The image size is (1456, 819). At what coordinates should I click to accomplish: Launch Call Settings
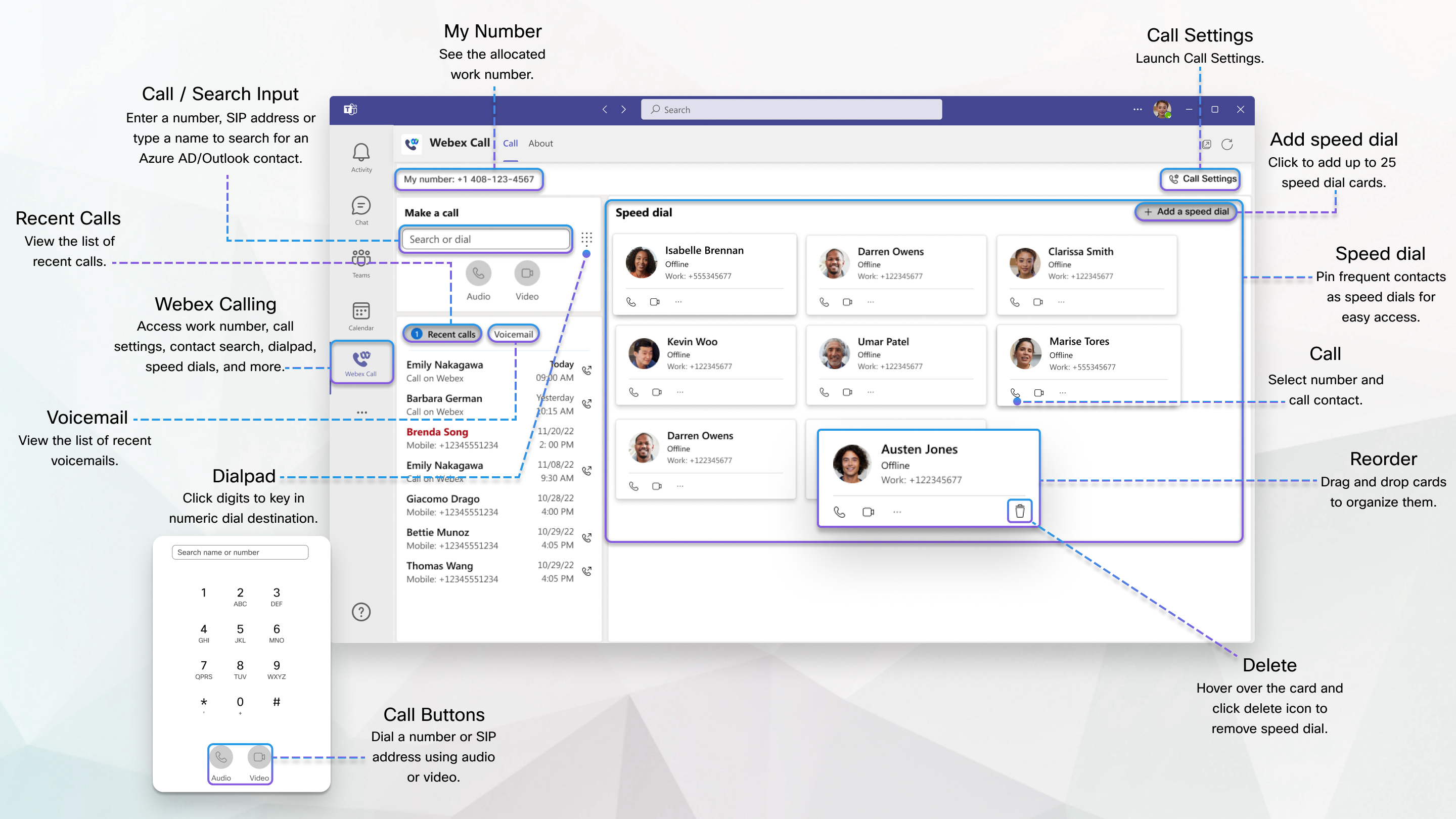click(1200, 178)
